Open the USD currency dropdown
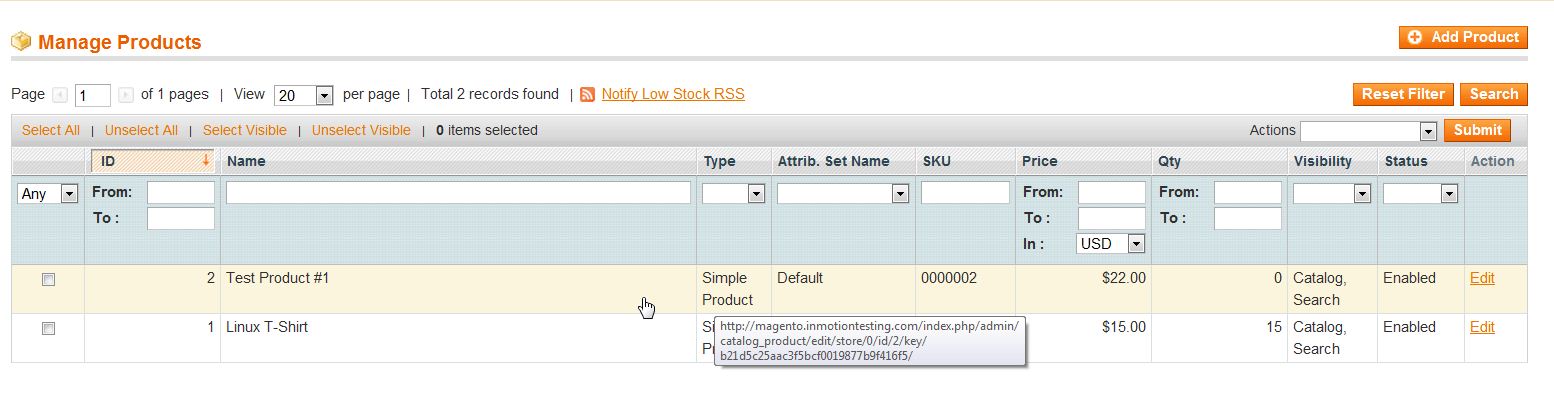This screenshot has width=1554, height=401. tap(1111, 244)
